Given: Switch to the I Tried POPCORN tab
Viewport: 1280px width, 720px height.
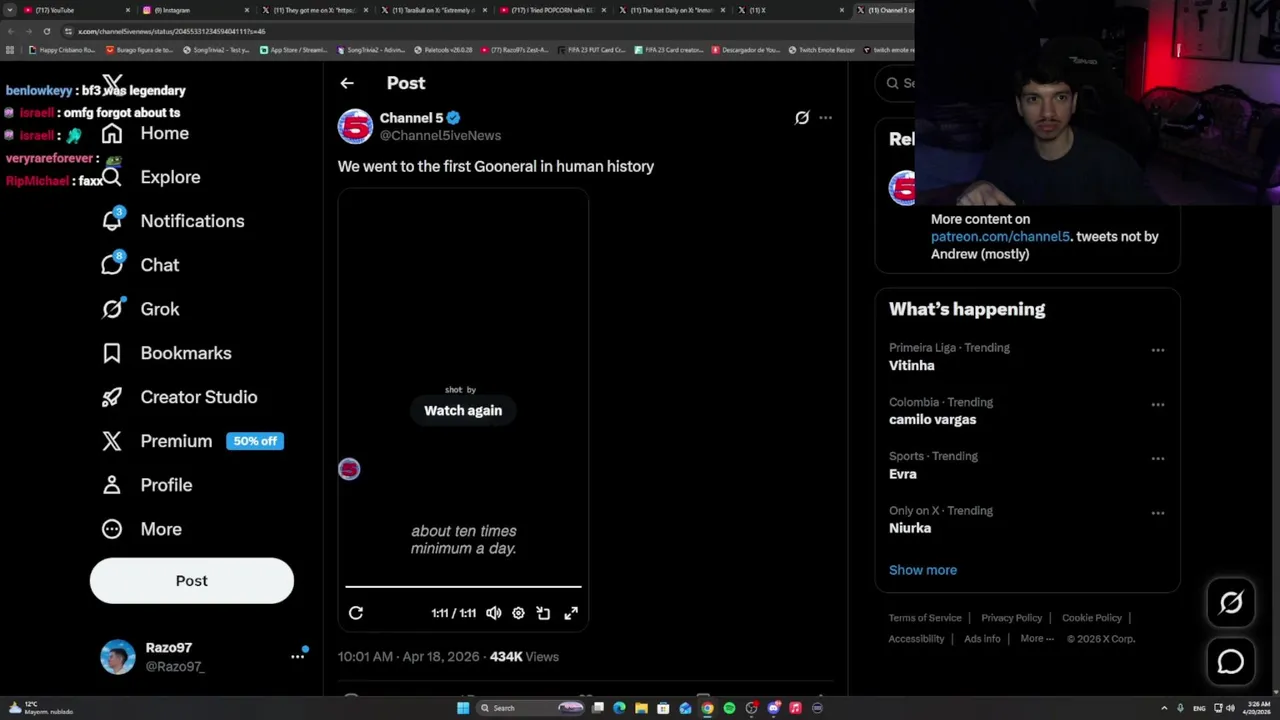Looking at the screenshot, I should tap(551, 10).
